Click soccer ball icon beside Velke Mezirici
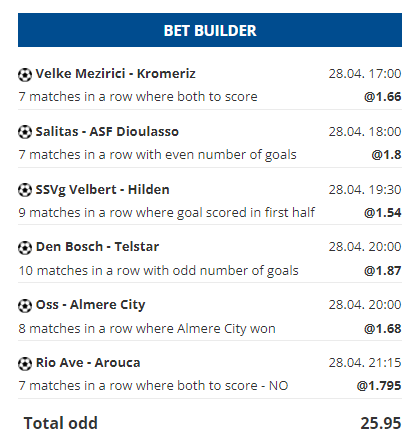This screenshot has width=420, height=447. [x=25, y=74]
